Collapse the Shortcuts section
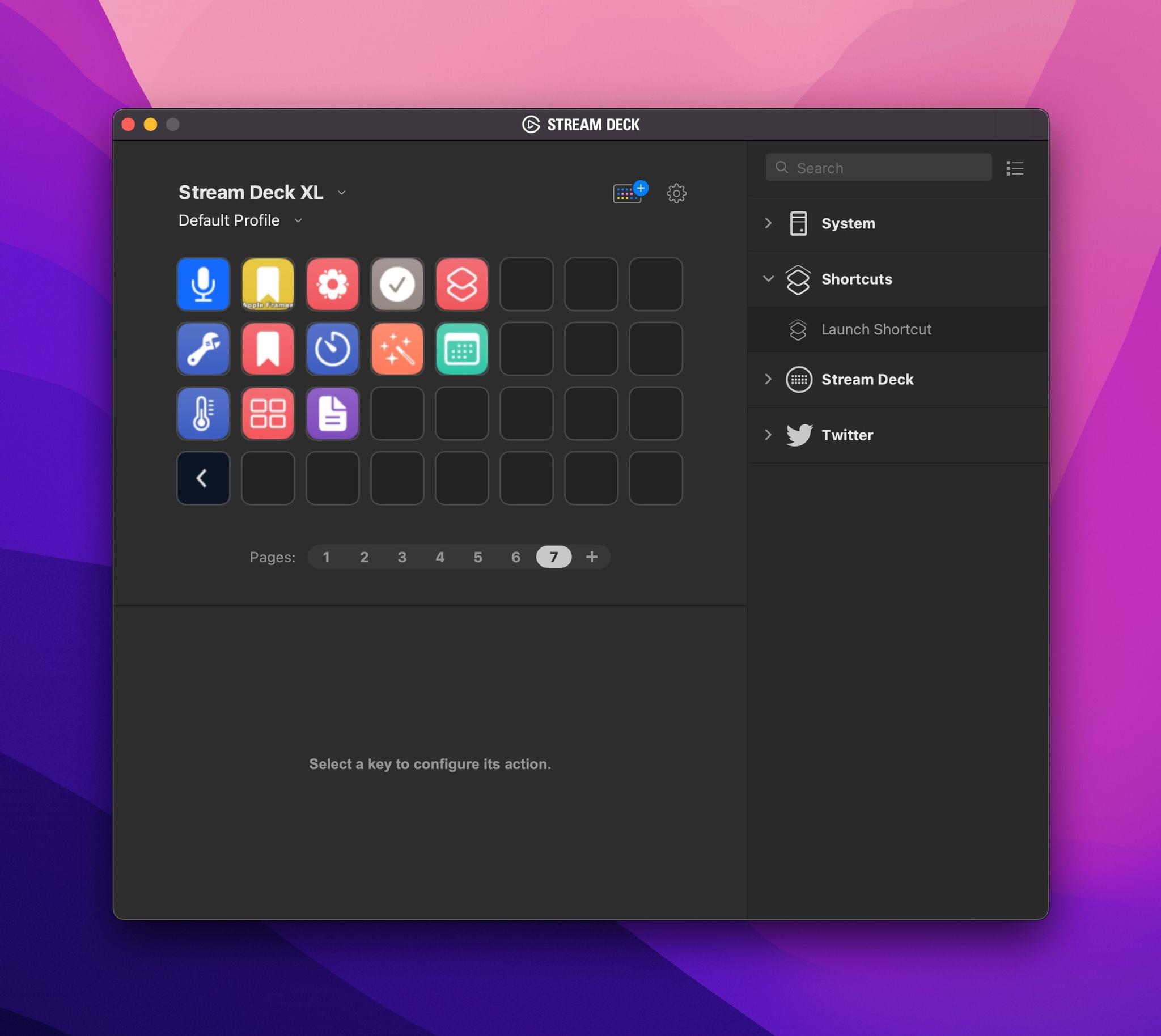 coord(767,278)
